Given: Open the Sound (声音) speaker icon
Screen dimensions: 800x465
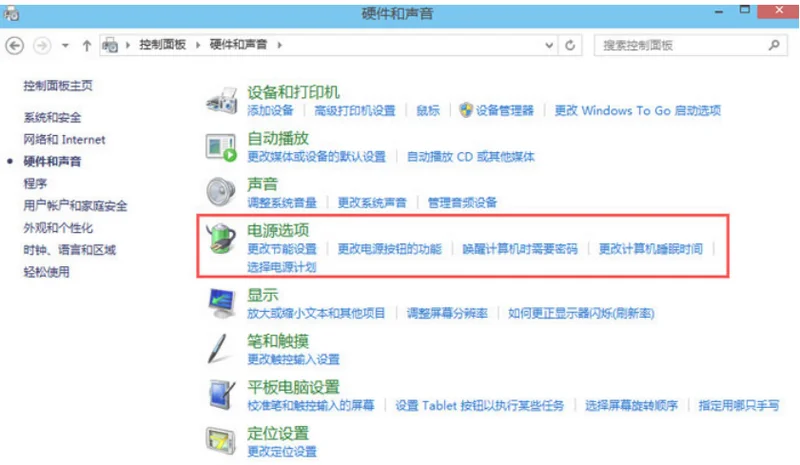Looking at the screenshot, I should click(x=221, y=191).
